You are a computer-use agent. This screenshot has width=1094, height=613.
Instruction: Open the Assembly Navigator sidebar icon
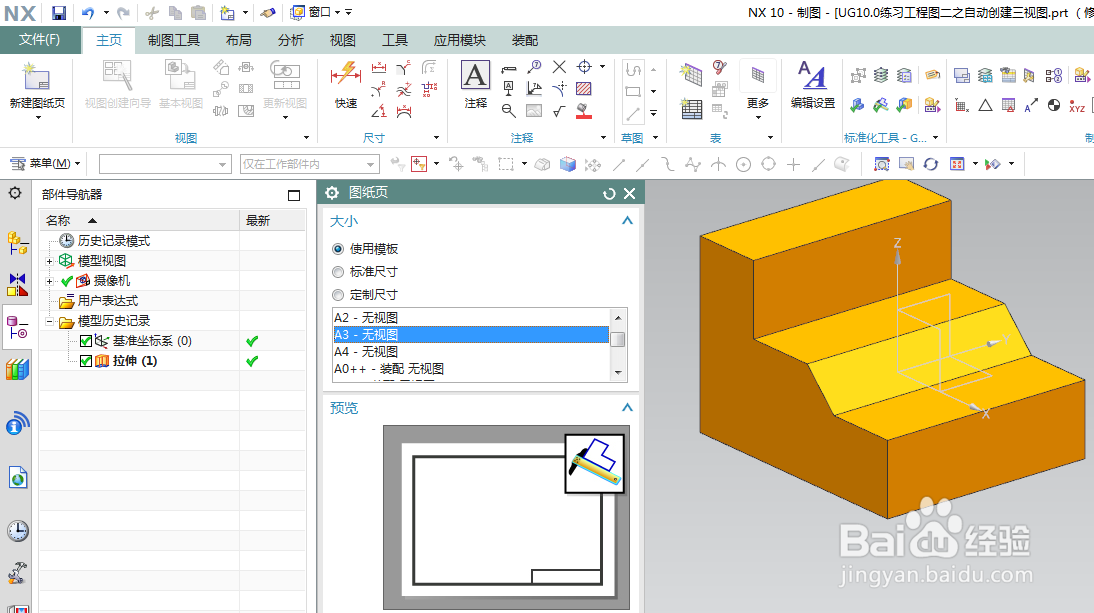17,243
